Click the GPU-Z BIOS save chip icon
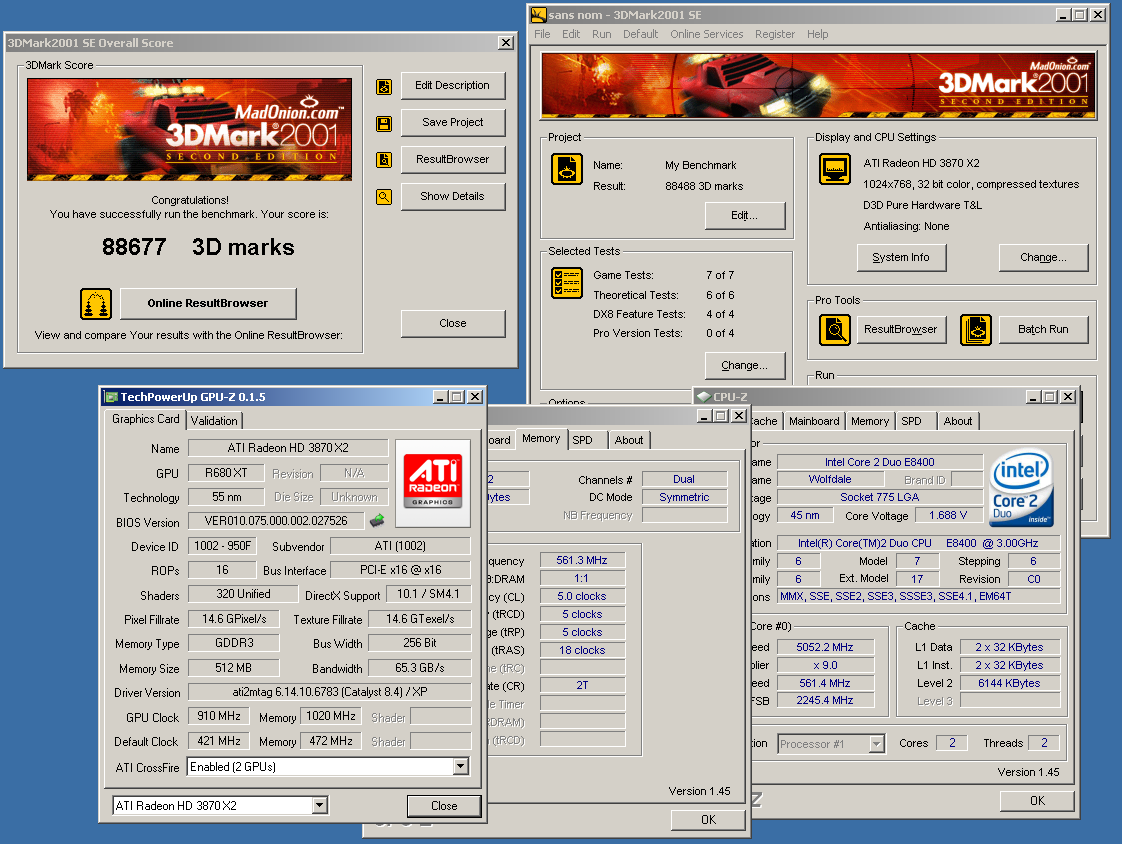Screen dimensions: 1122x844 coord(377,520)
